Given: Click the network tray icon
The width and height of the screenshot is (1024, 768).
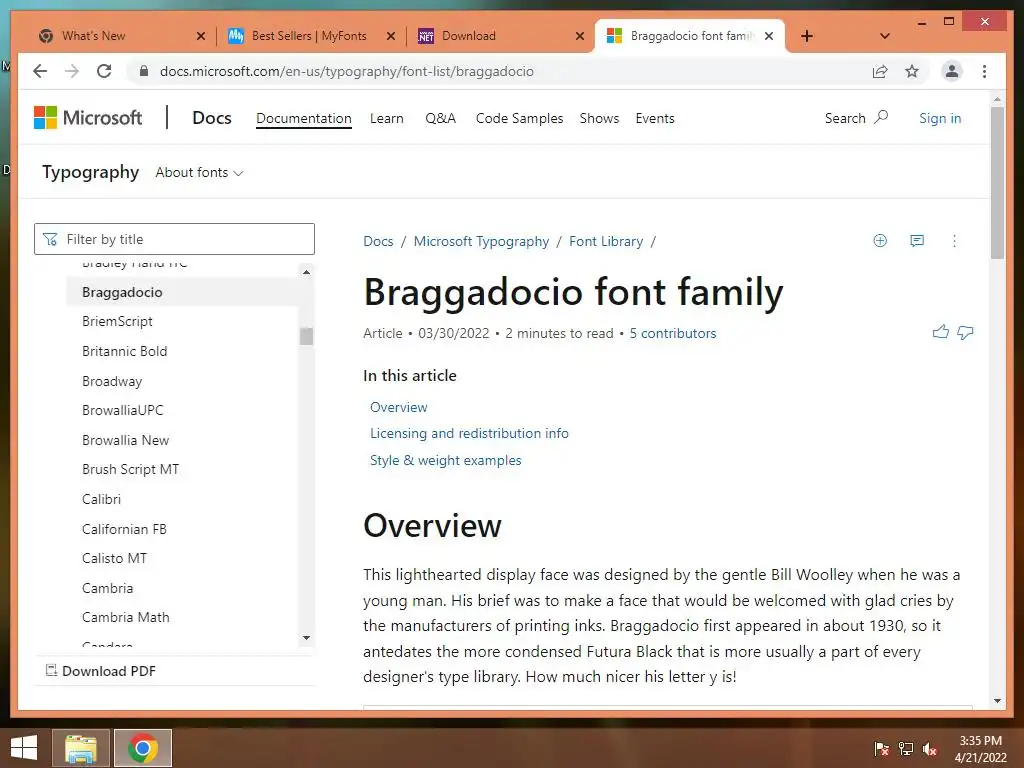Looking at the screenshot, I should pyautogui.click(x=906, y=748).
